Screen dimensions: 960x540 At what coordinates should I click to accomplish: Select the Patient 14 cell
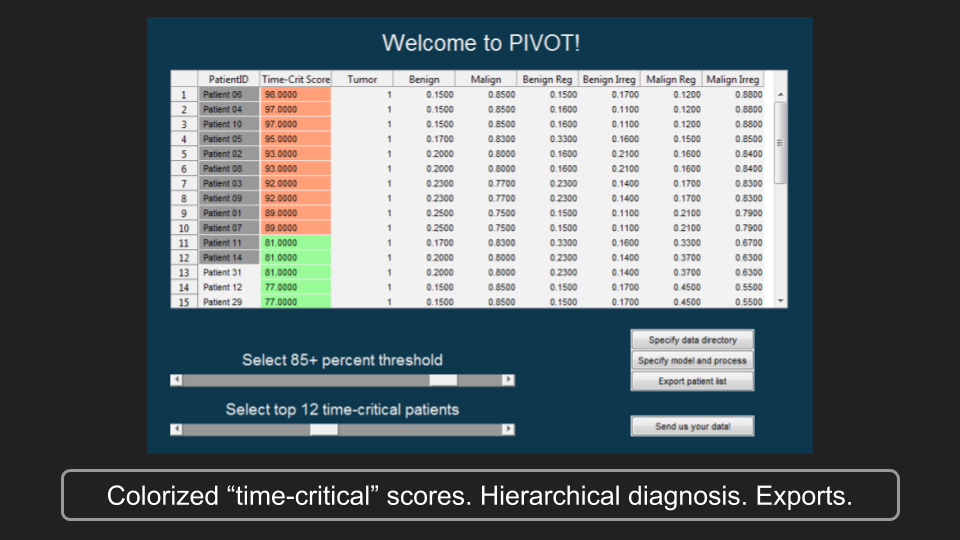click(229, 257)
